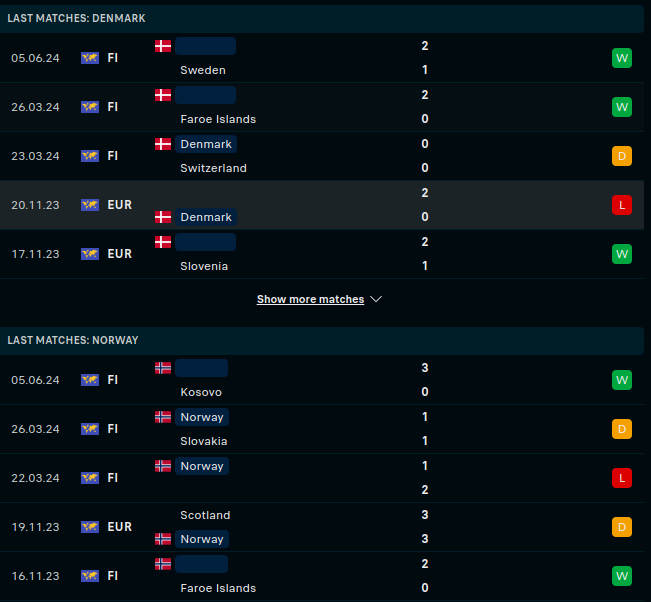The height and width of the screenshot is (602, 651).
Task: Click the Faroe Islands team name under Denmark matches
Action: 218,119
